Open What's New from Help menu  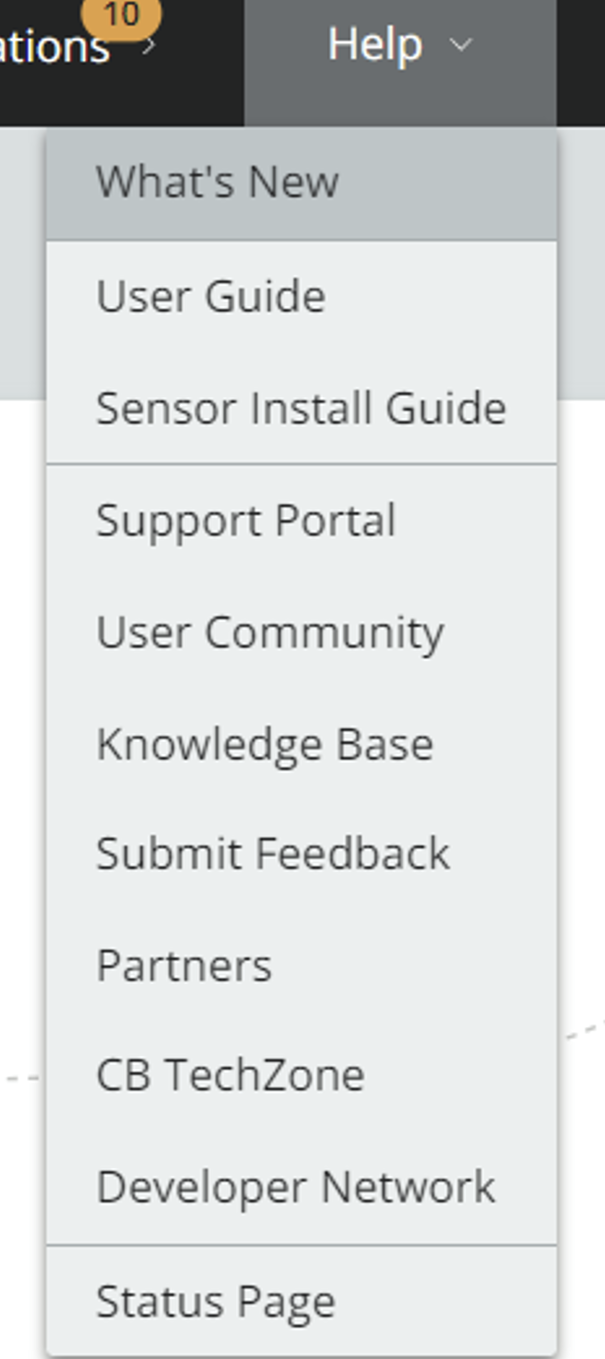tap(217, 183)
